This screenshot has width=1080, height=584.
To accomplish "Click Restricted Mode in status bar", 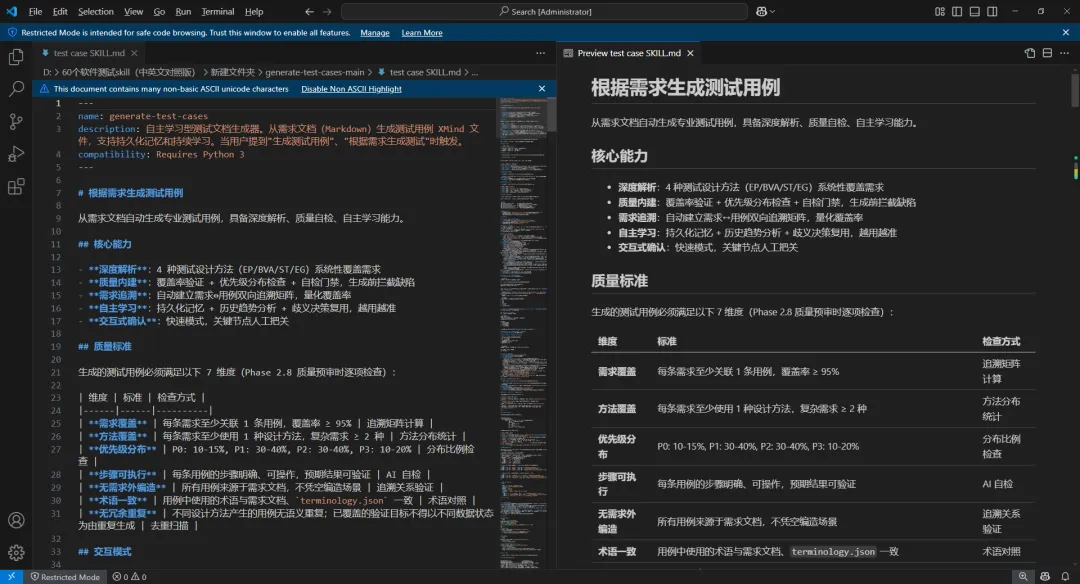I will [x=65, y=577].
